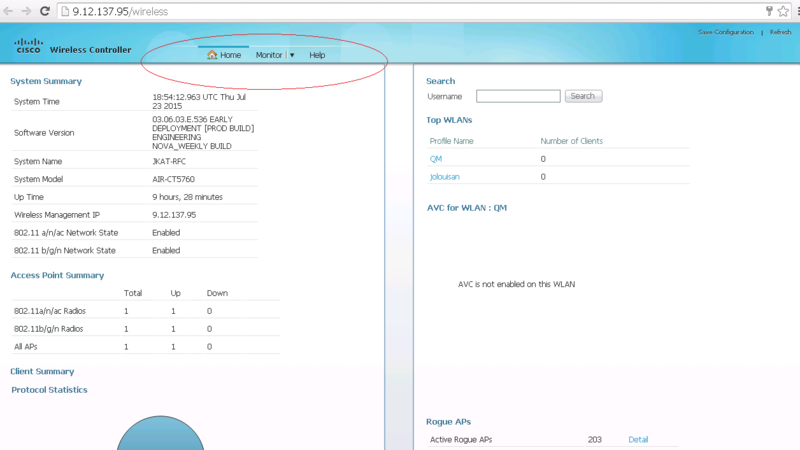
Task: Click the browser back arrow
Action: click(9, 11)
